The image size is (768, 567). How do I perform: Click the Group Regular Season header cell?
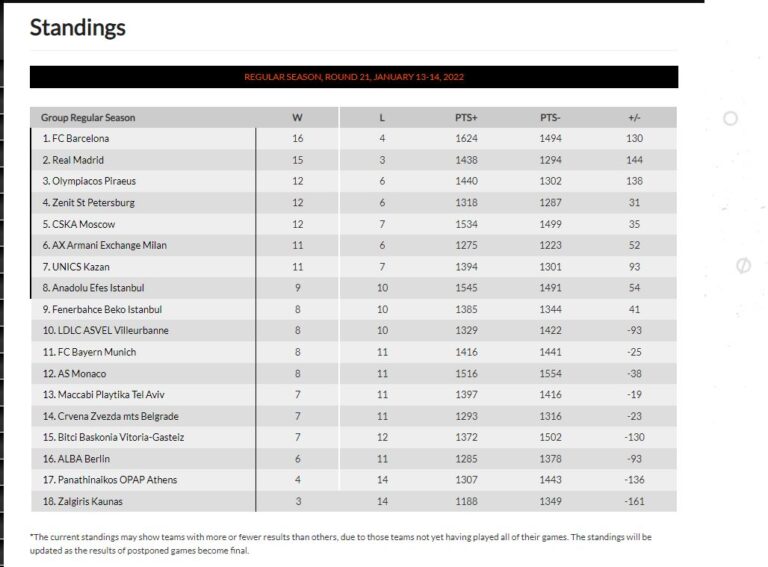pyautogui.click(x=88, y=118)
